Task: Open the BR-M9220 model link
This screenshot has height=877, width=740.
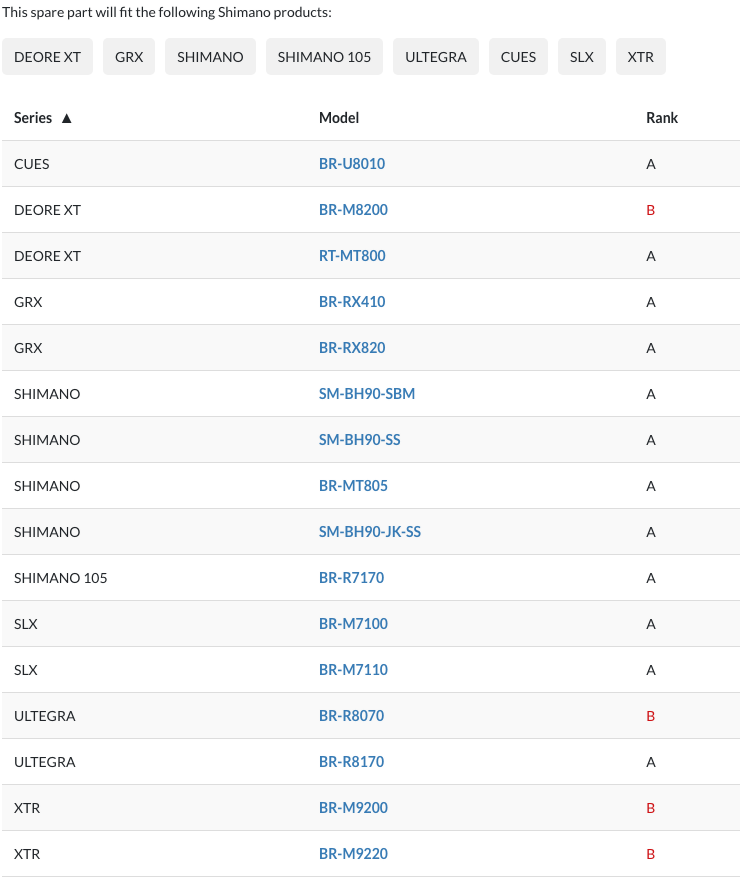Action: [x=353, y=854]
